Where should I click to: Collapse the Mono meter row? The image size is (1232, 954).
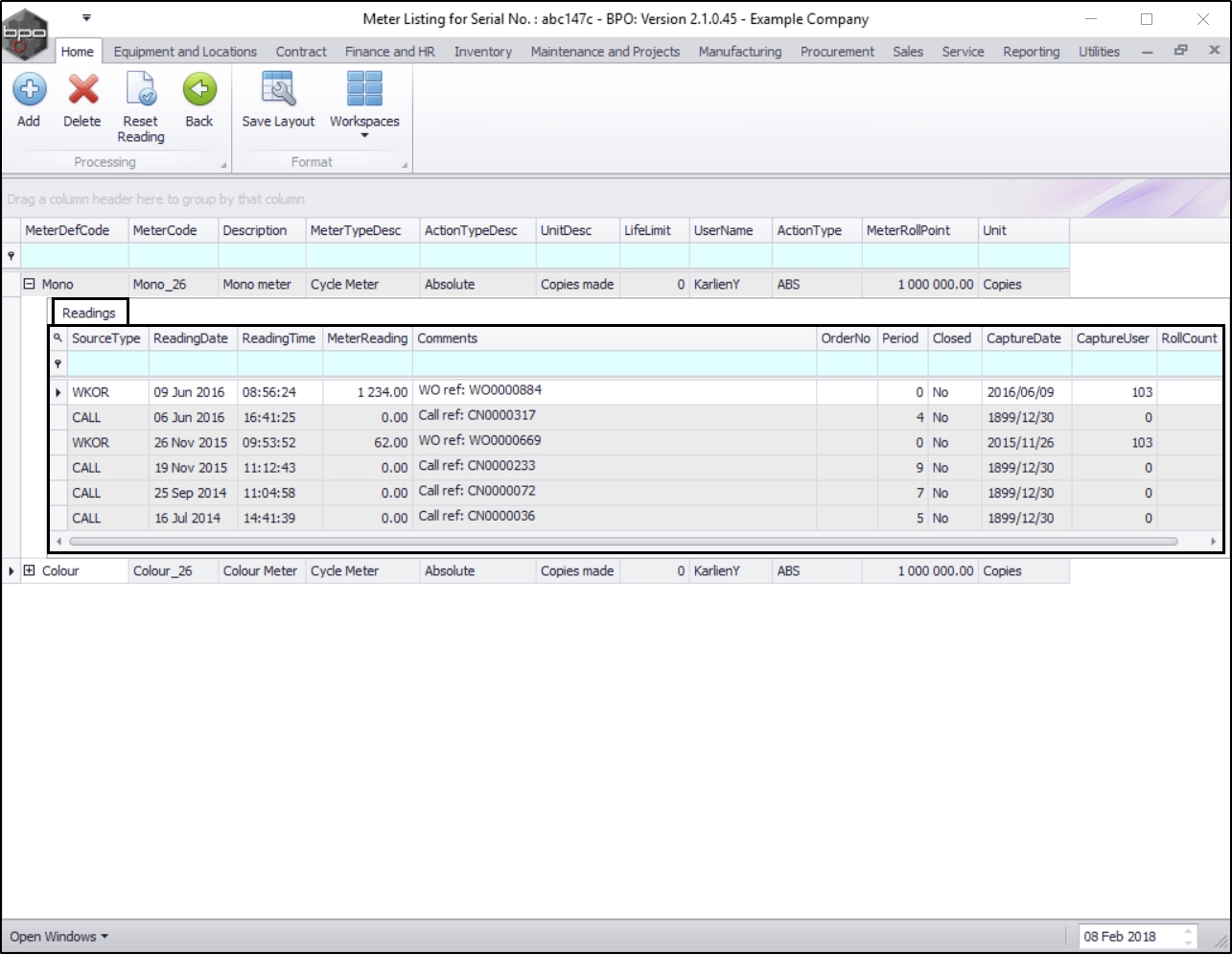click(29, 285)
